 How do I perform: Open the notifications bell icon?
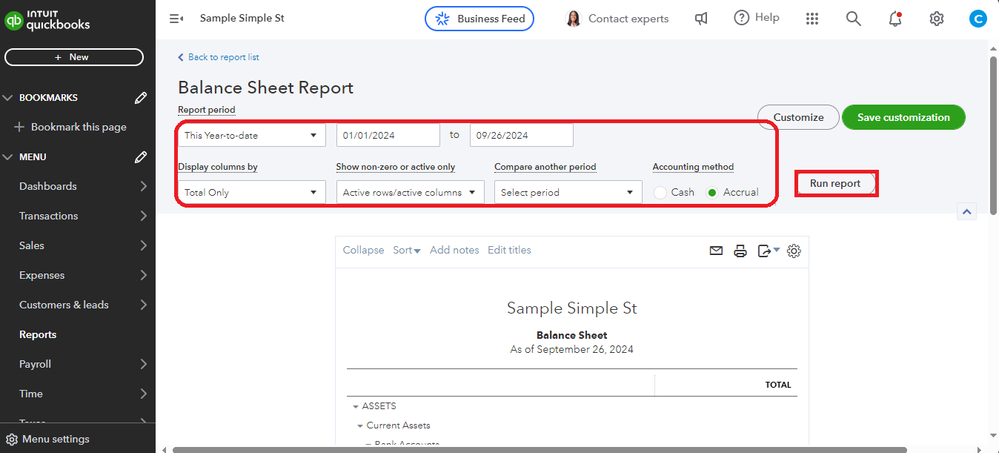coord(894,18)
